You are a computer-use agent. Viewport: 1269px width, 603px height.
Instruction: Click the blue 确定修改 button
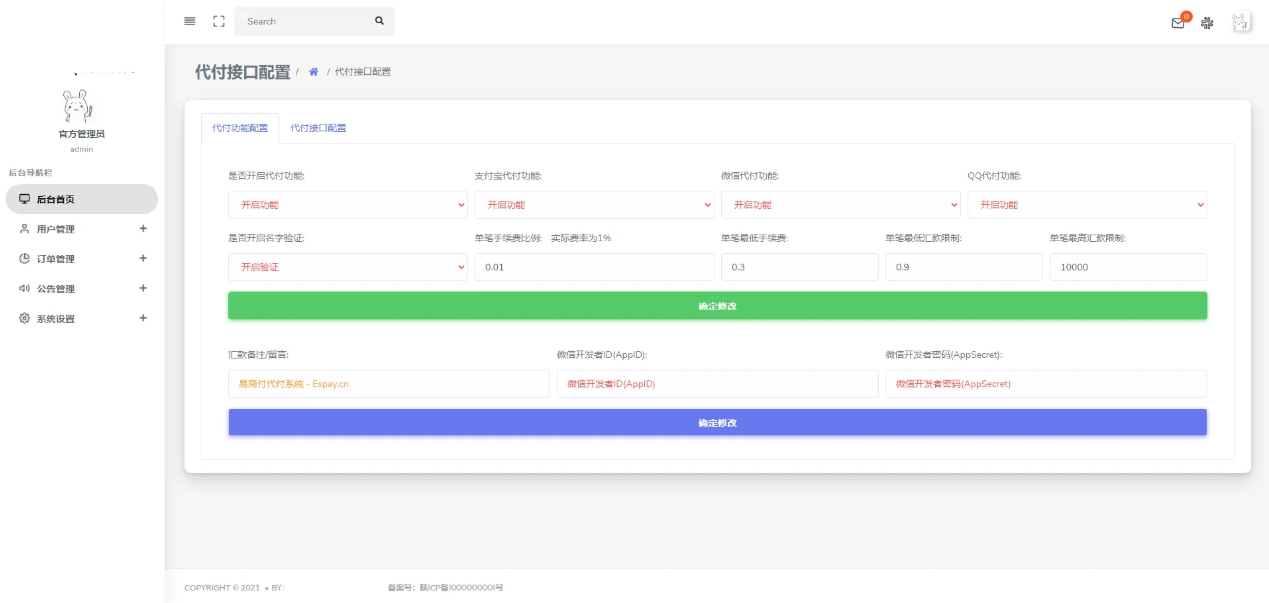[x=717, y=423]
